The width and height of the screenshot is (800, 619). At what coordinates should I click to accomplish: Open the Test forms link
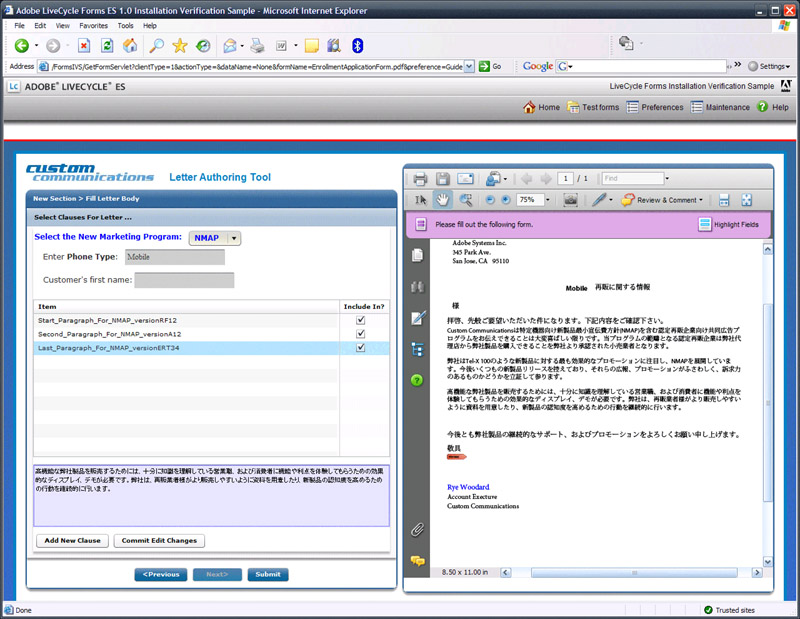[593, 107]
